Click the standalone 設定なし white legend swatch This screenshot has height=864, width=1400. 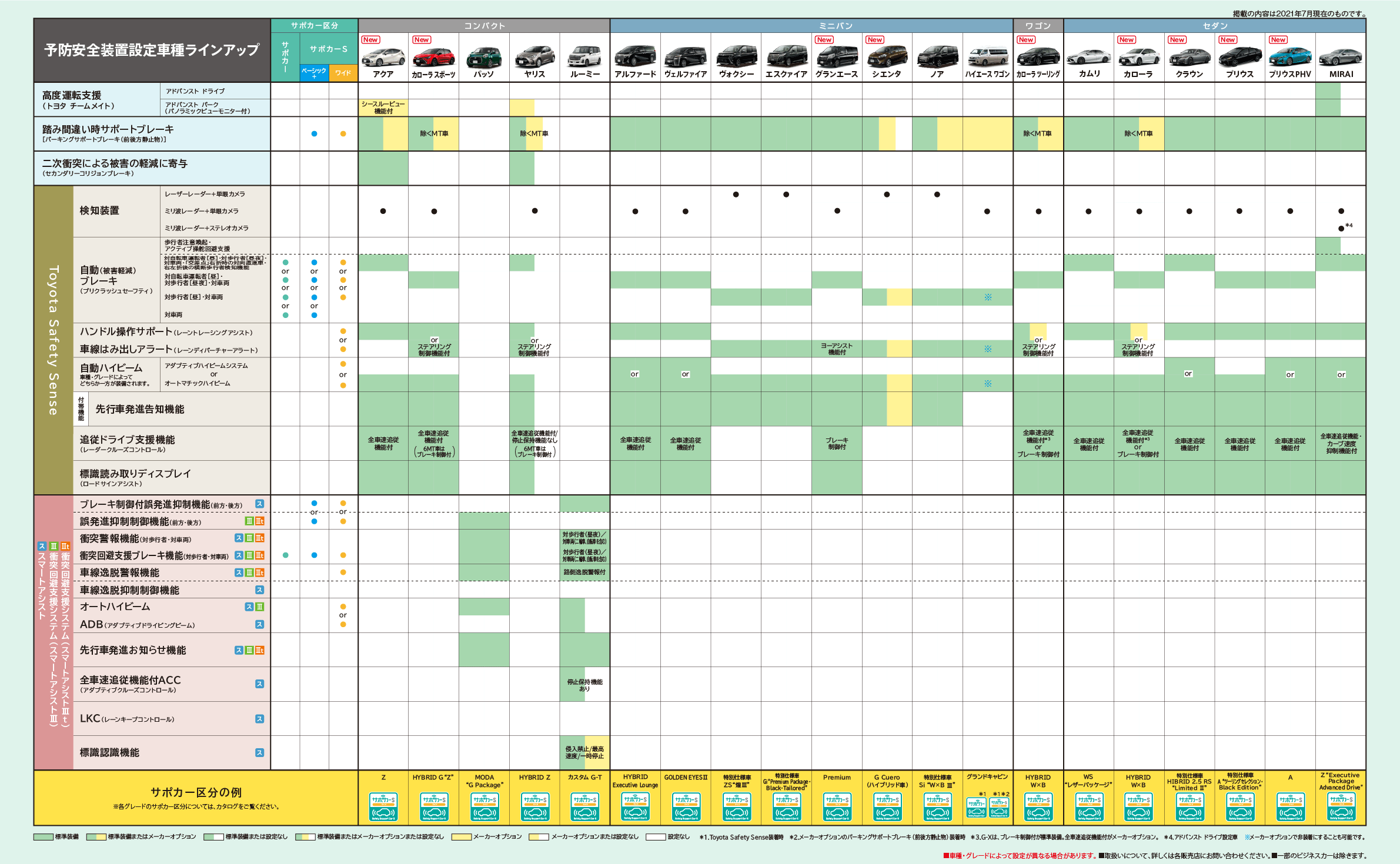coord(656,837)
